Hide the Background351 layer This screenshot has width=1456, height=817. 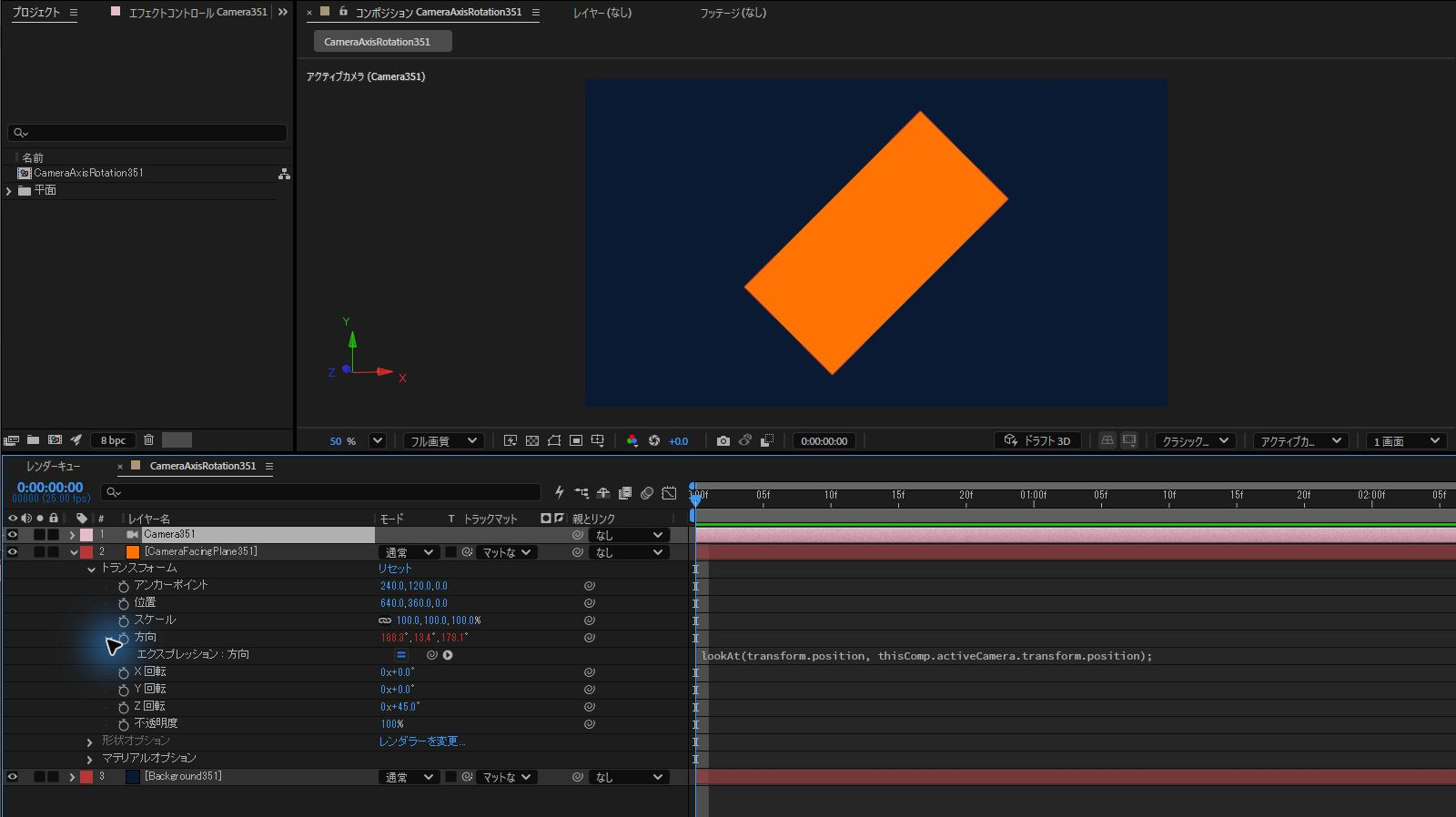click(13, 777)
